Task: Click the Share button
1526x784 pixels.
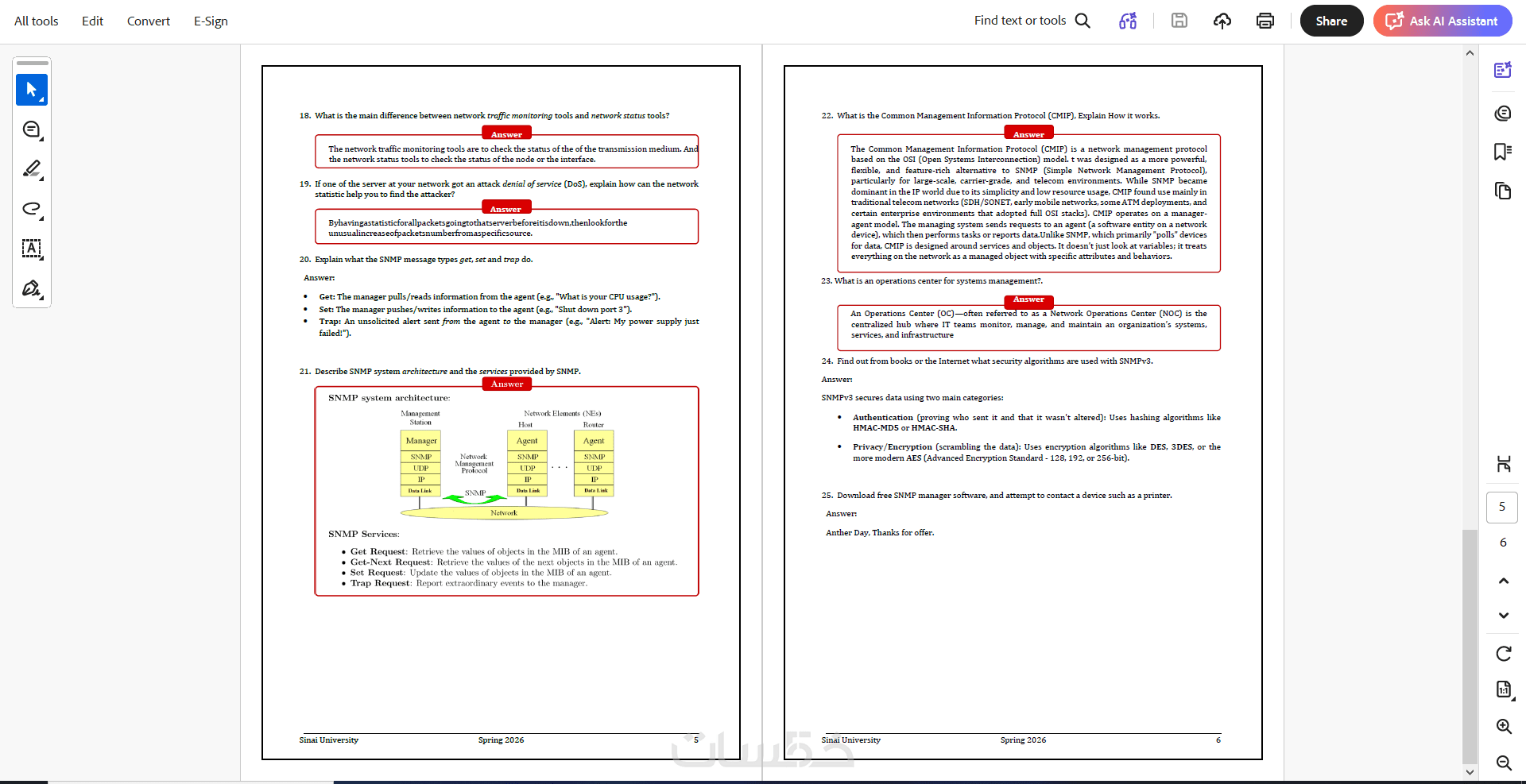Action: point(1331,21)
